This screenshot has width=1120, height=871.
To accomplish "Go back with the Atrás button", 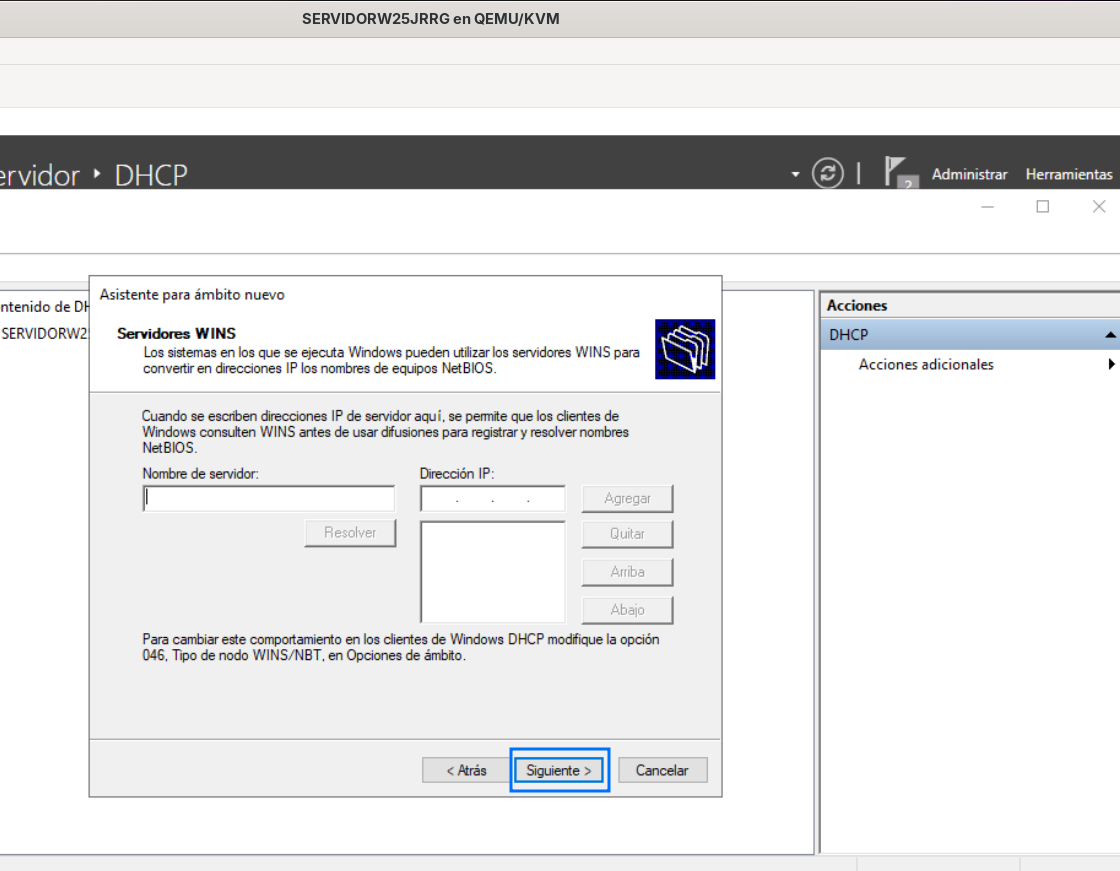I will [x=466, y=770].
